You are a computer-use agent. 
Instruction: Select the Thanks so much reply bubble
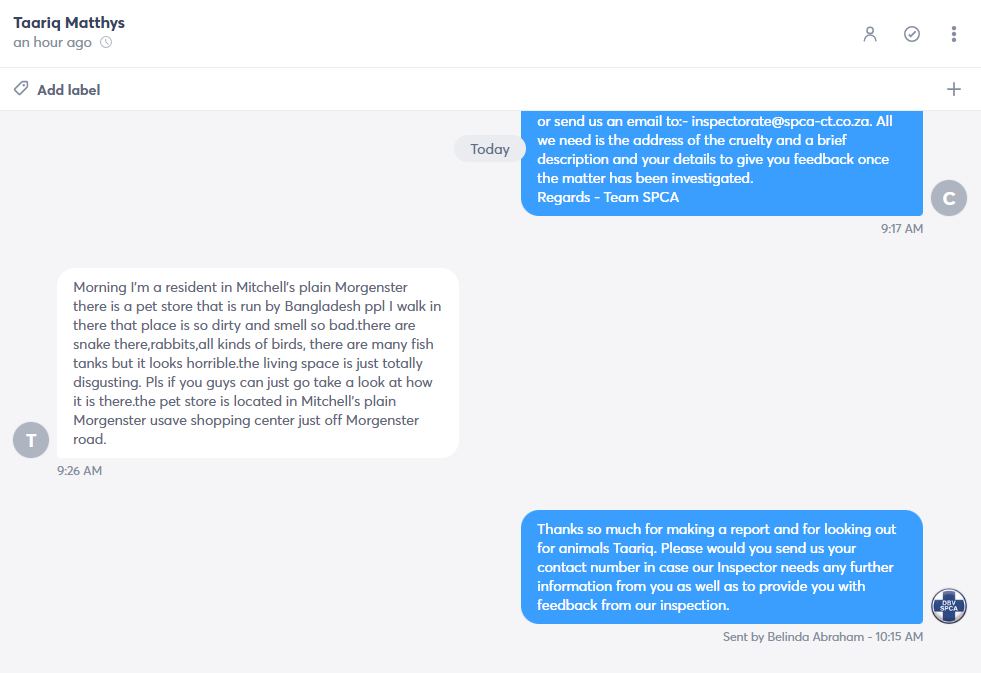(722, 567)
